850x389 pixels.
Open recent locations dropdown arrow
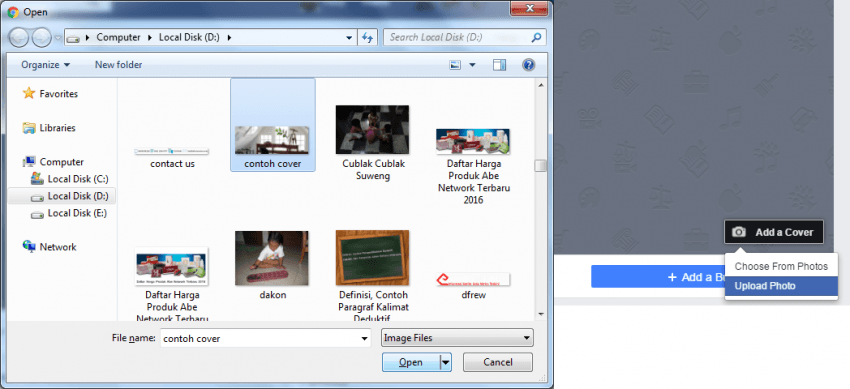coord(57,38)
